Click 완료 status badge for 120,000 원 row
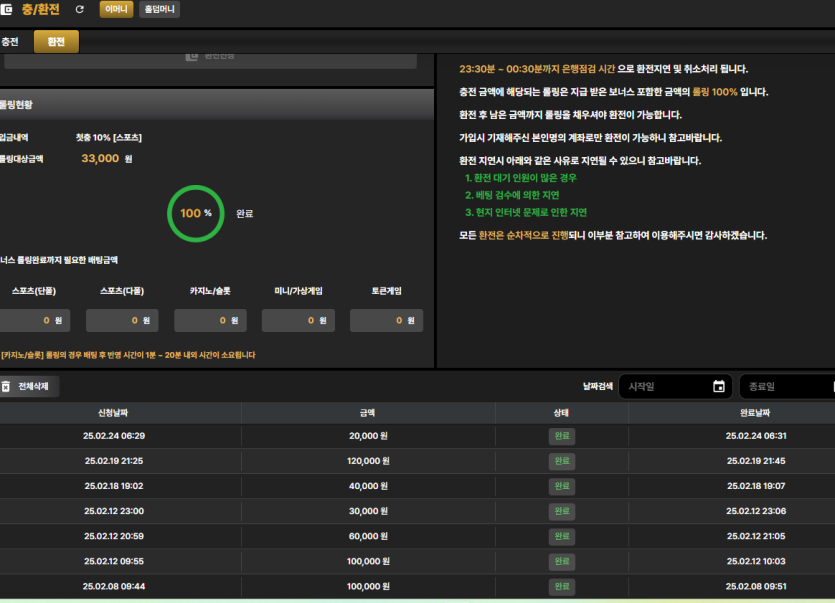 pos(562,461)
